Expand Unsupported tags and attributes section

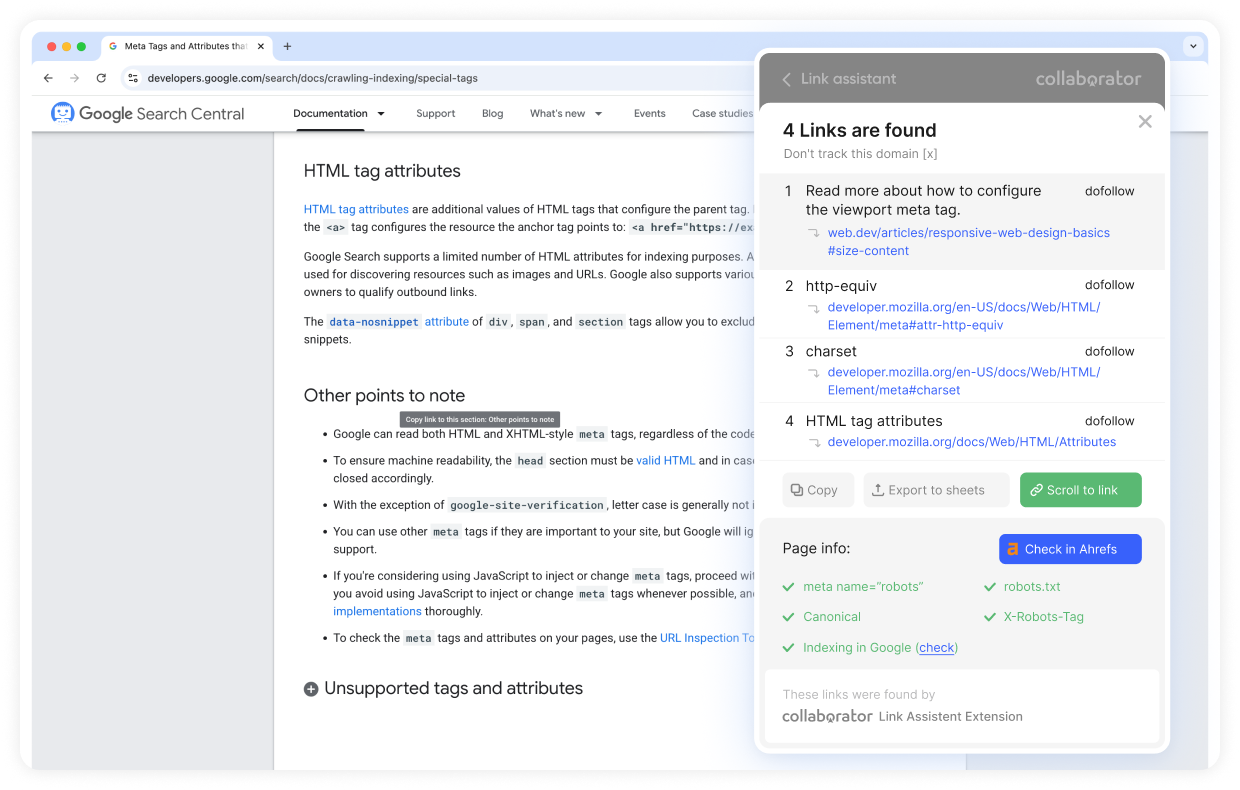(x=311, y=689)
